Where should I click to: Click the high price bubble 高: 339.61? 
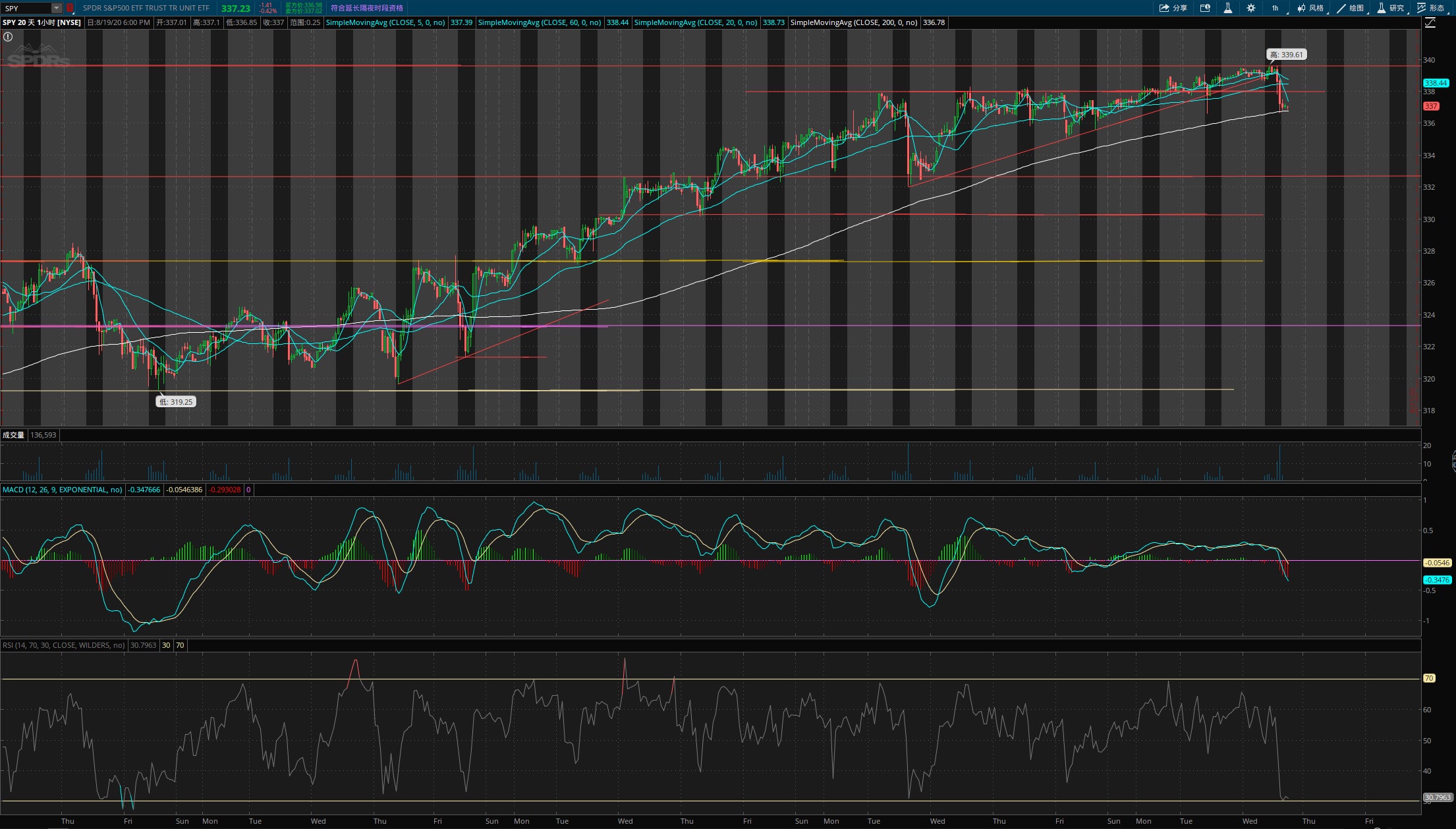click(1286, 55)
